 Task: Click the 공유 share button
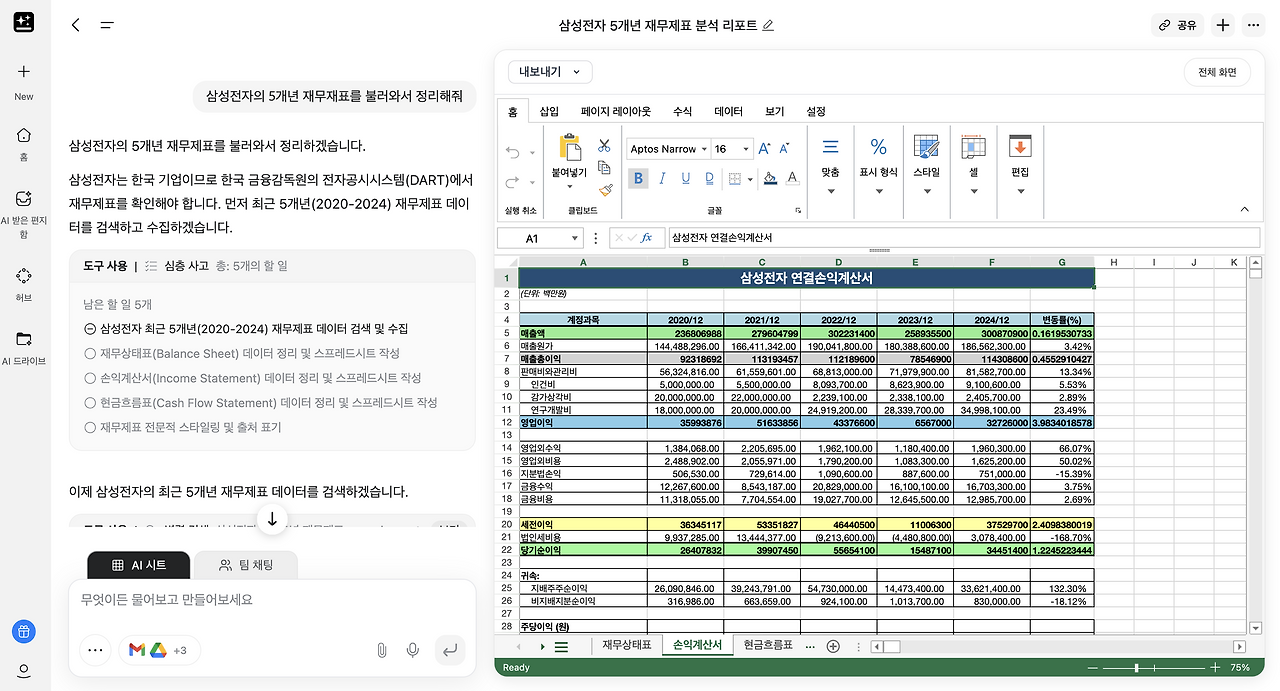coord(1177,25)
